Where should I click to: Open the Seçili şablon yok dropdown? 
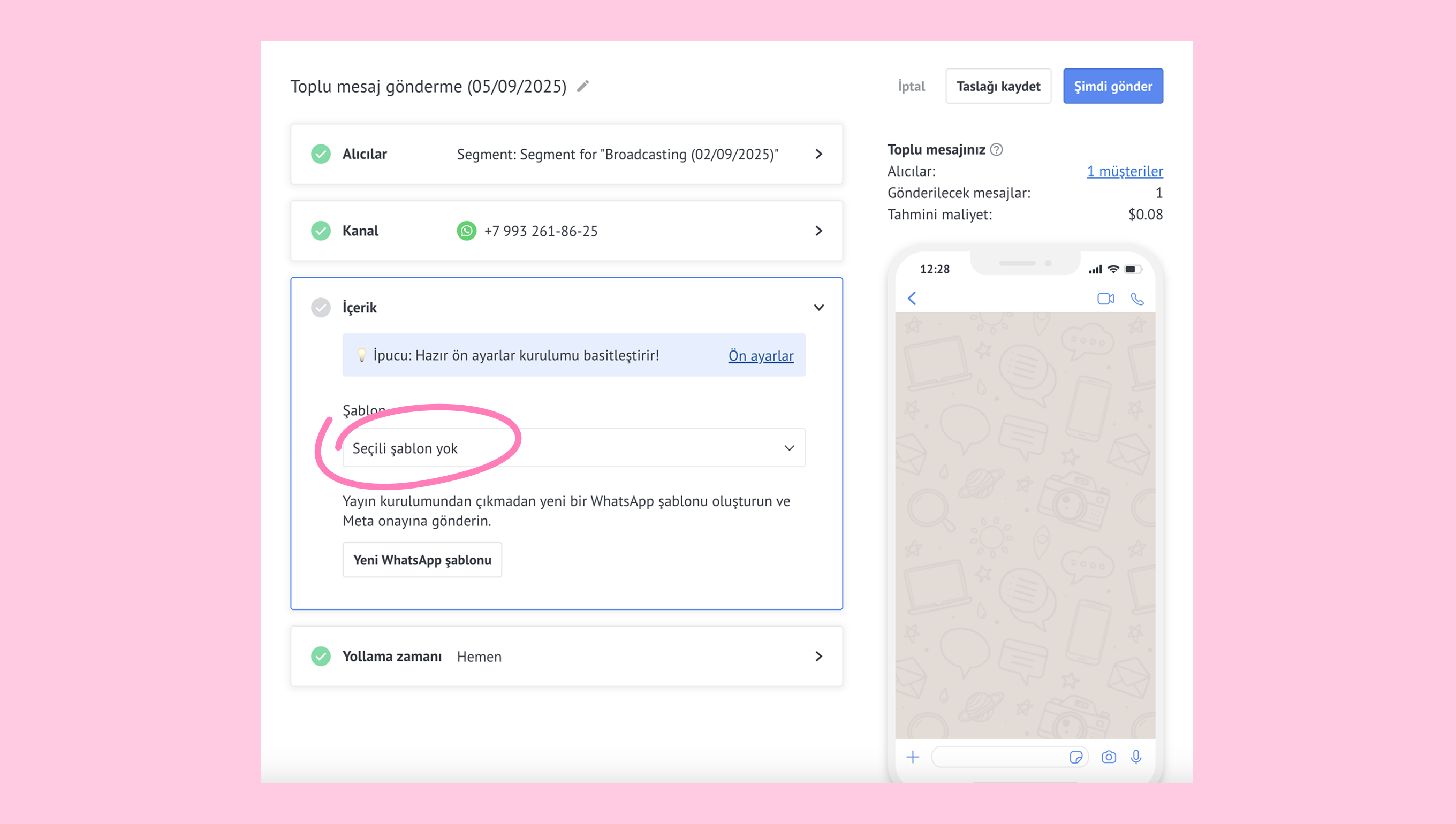tap(573, 448)
